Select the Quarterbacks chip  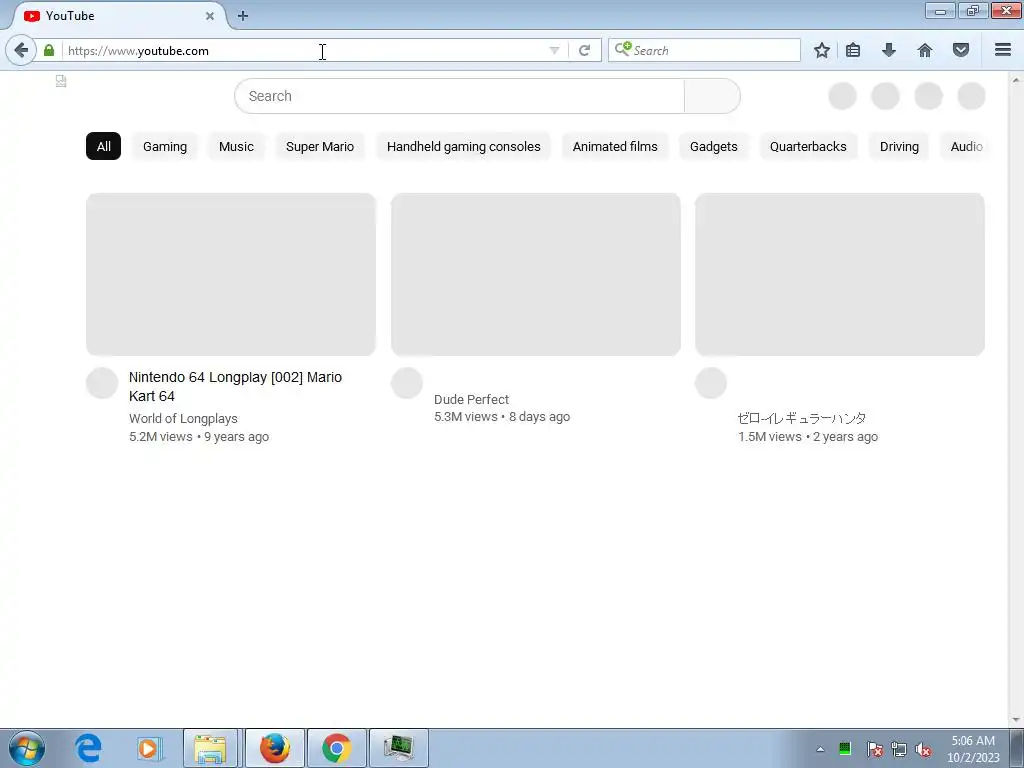tap(808, 146)
